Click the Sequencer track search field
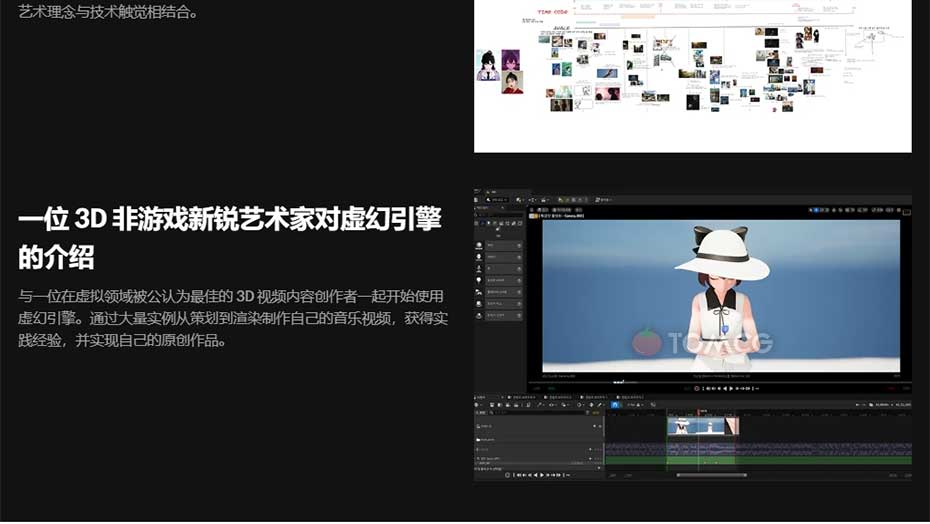930x524 pixels. (540, 412)
